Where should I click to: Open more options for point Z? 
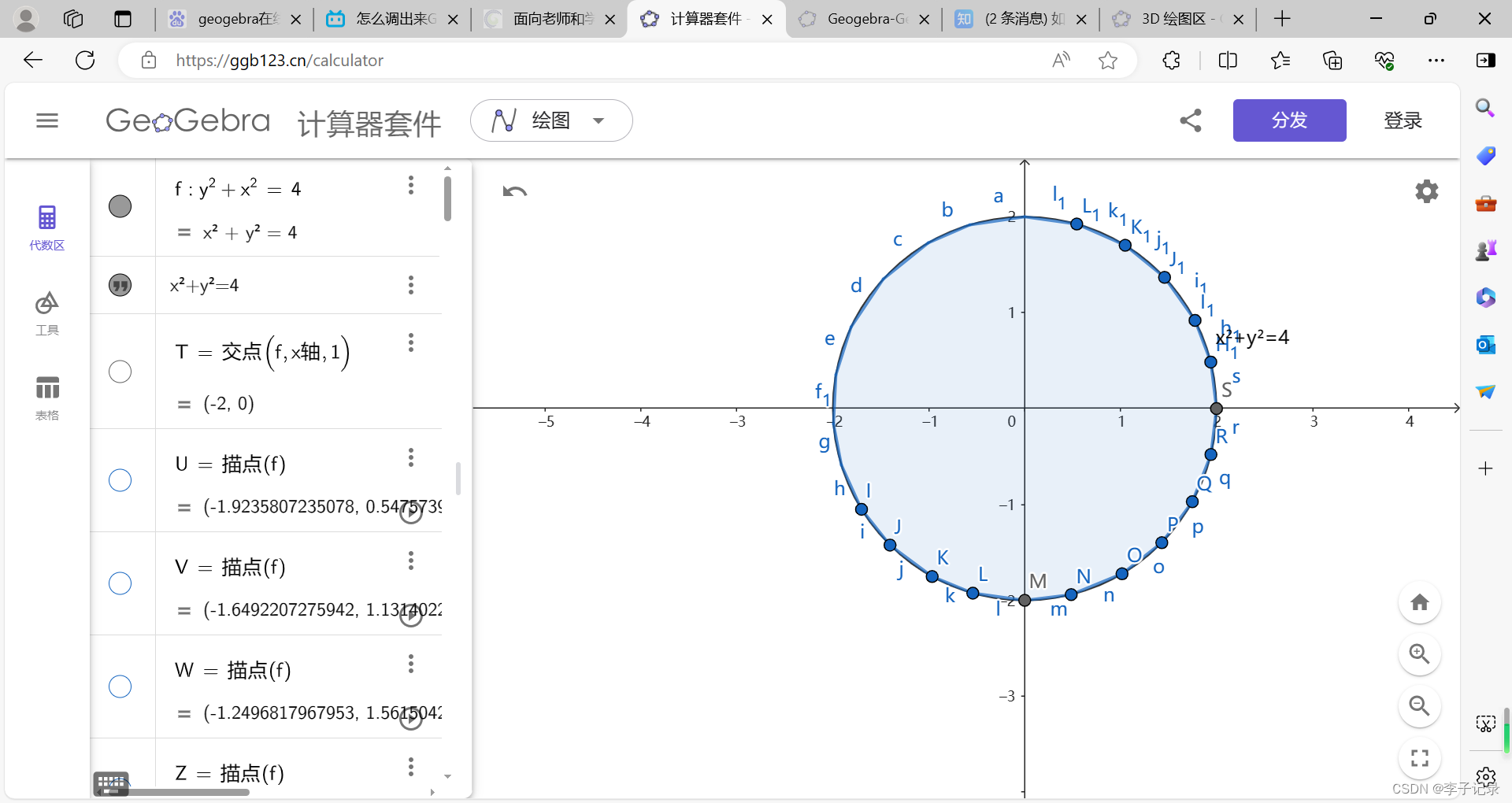point(410,768)
